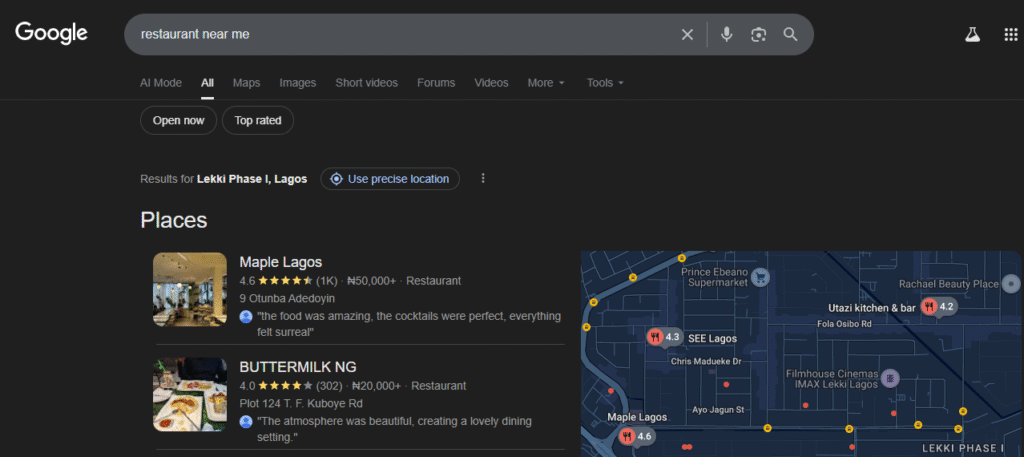Open the Google apps grid

point(1010,34)
